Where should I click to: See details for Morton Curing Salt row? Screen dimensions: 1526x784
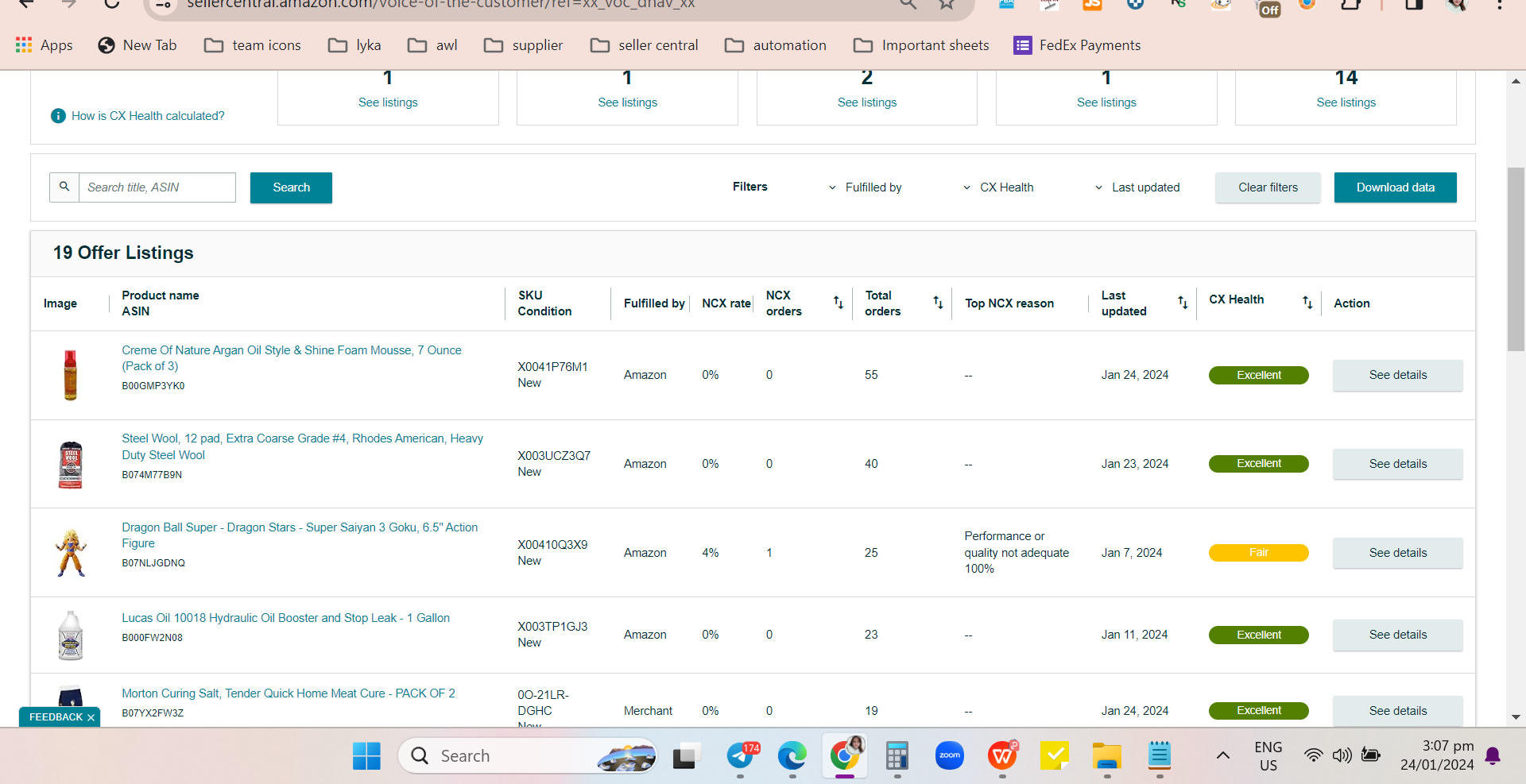tap(1398, 711)
